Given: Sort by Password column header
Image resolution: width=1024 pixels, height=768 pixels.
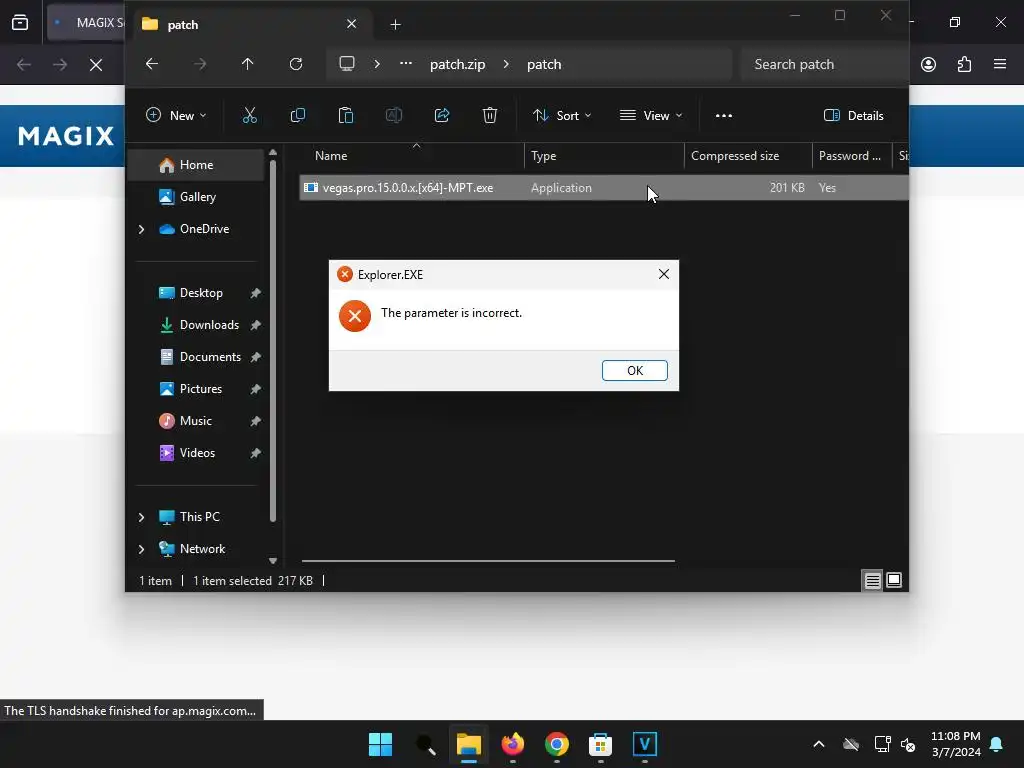Looking at the screenshot, I should click(x=852, y=155).
